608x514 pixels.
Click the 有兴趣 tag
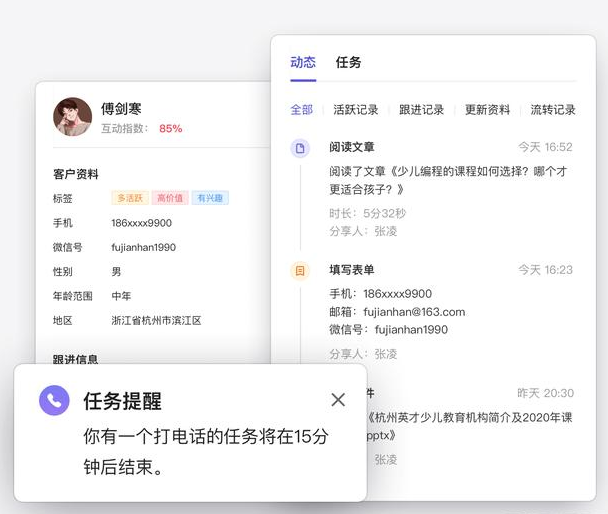210,198
